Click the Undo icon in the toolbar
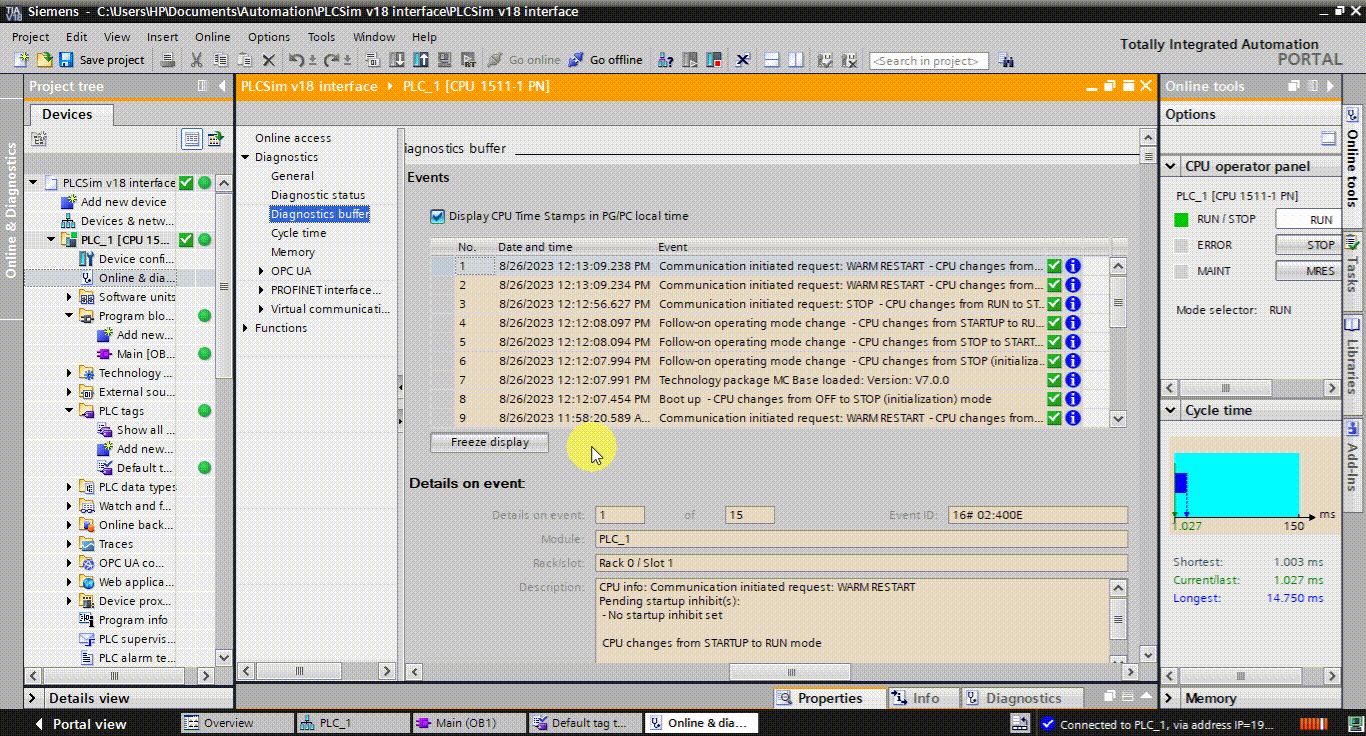This screenshot has width=1366, height=736. [297, 60]
